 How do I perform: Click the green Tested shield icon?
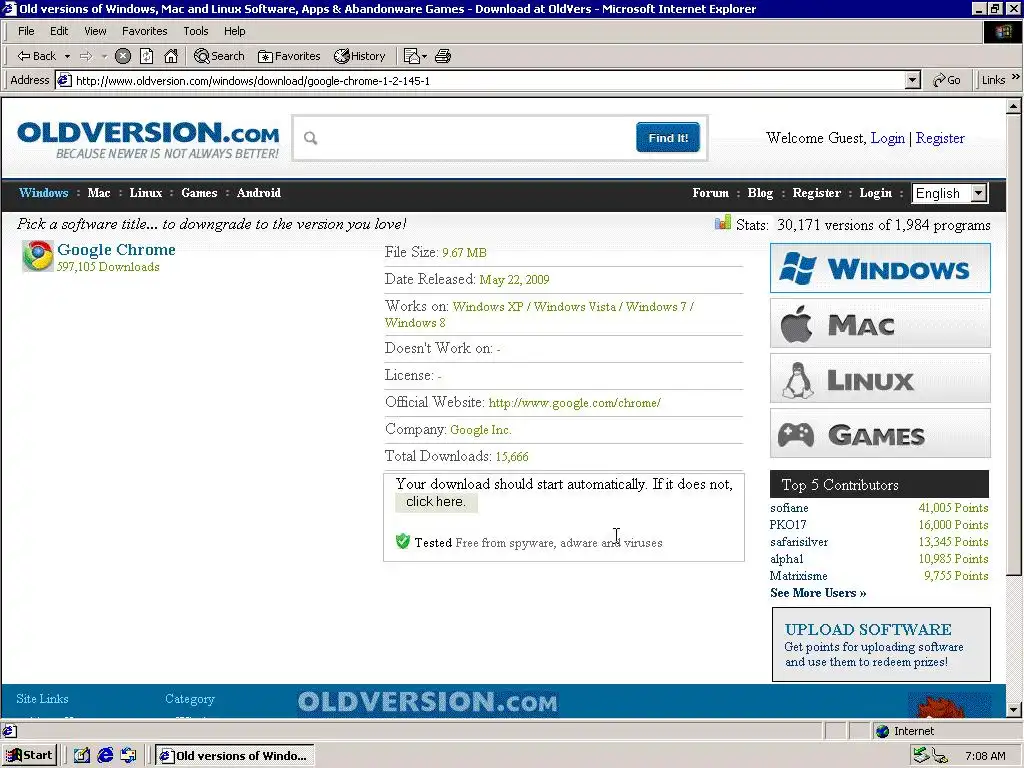403,541
